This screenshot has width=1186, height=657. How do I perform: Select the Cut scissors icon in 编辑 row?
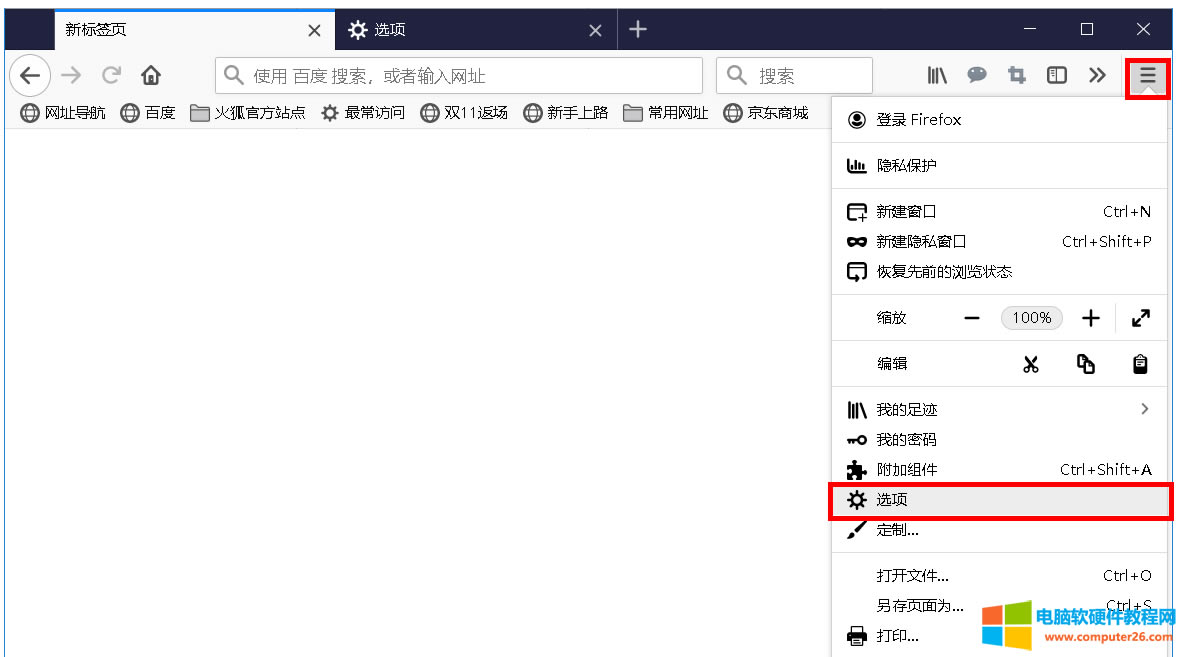tap(1031, 363)
